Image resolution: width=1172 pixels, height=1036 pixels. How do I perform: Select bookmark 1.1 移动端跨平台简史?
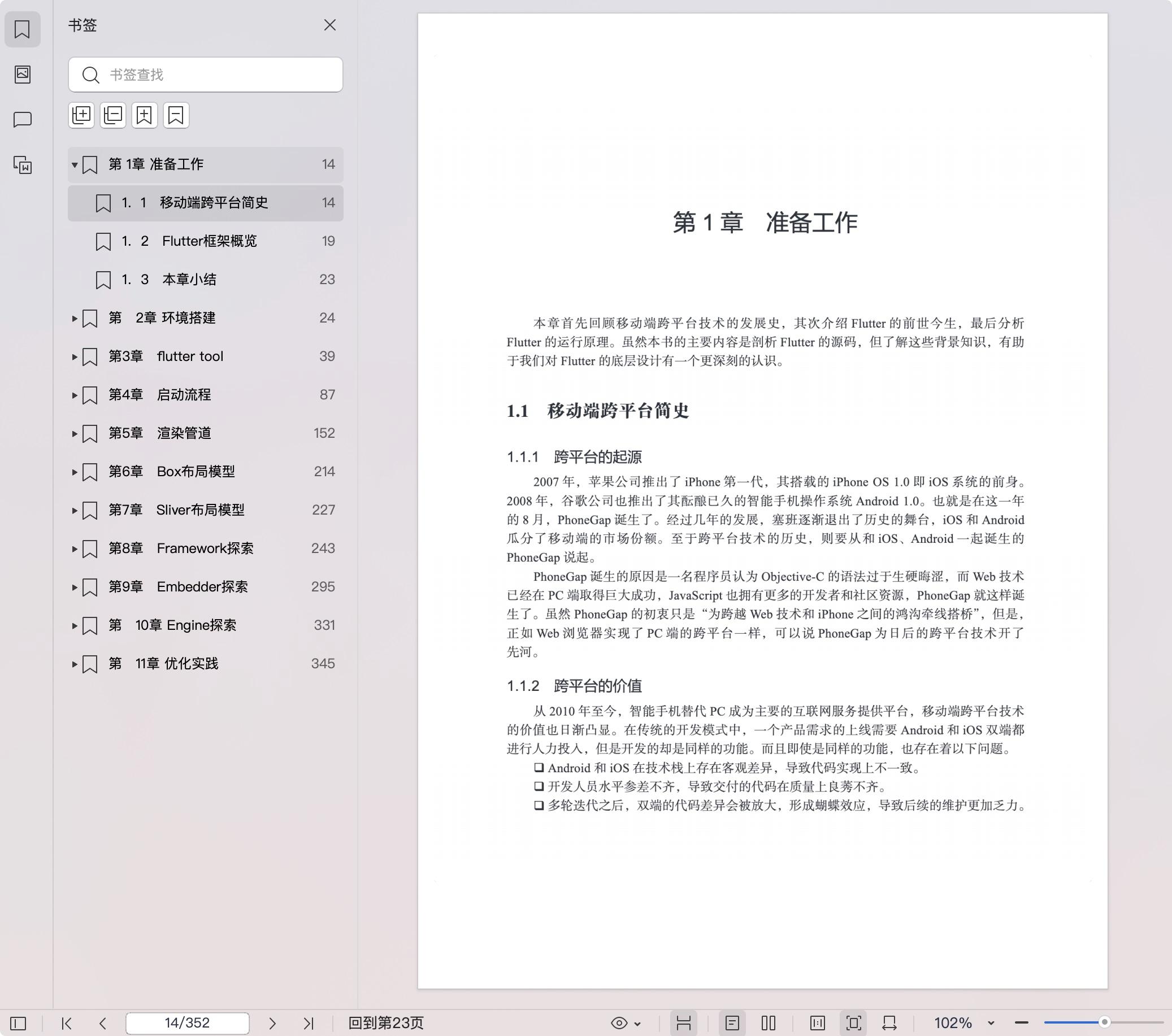pos(205,203)
